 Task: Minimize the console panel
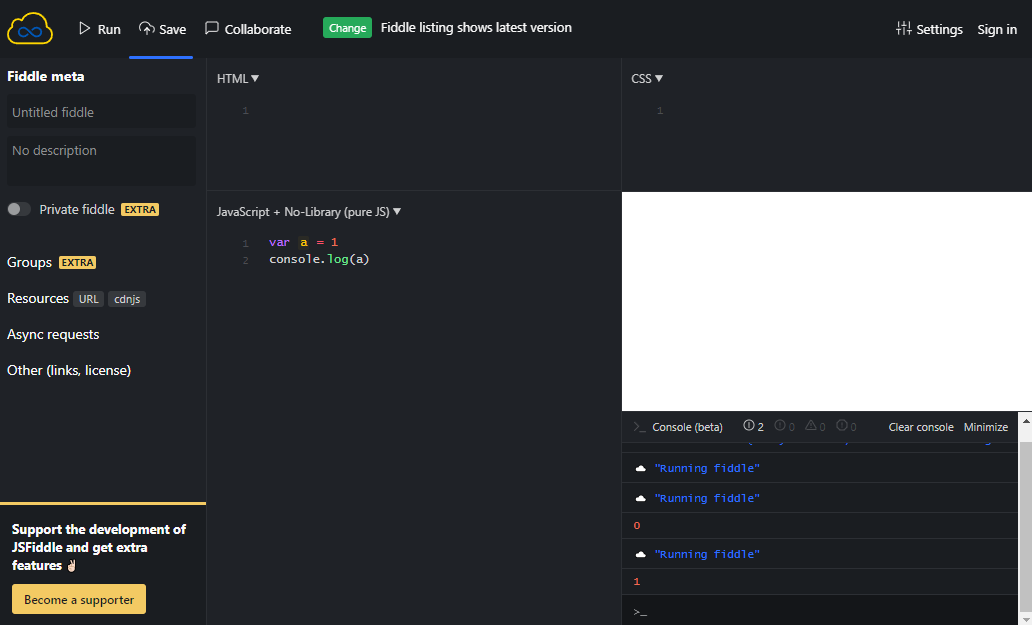pos(985,427)
